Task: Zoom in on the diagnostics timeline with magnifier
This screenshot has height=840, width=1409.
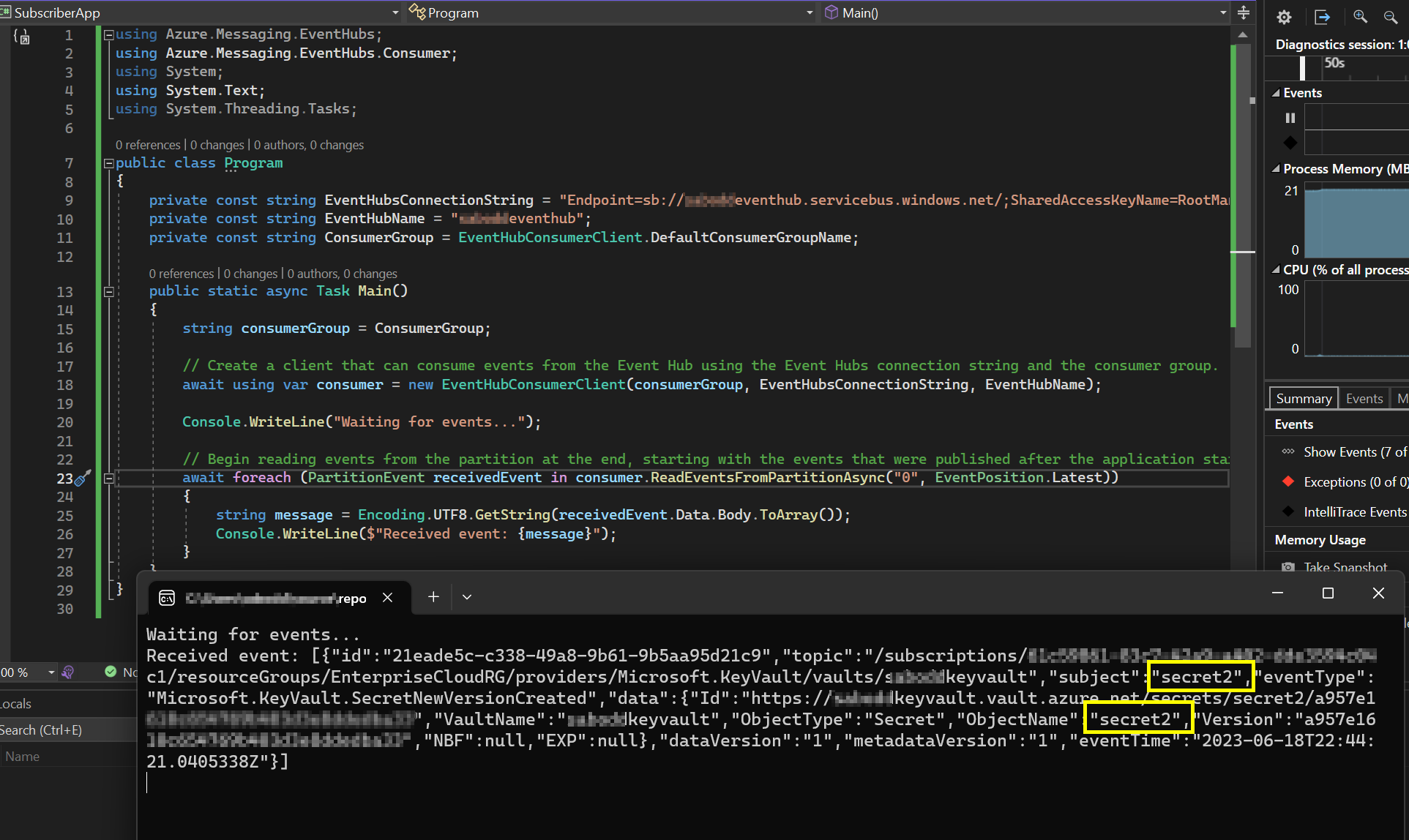Action: click(x=1360, y=17)
